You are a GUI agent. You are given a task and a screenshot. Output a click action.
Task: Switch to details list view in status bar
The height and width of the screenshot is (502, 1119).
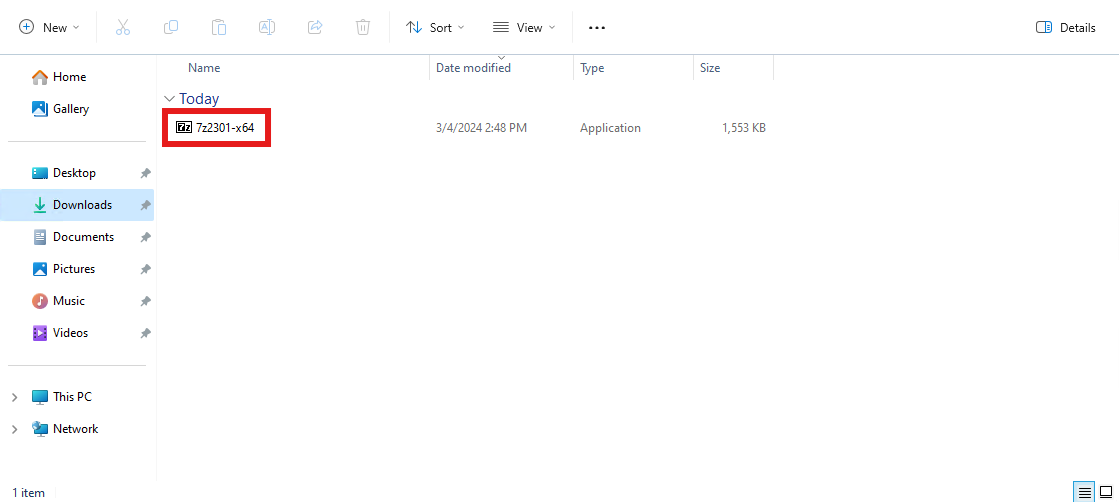1085,492
